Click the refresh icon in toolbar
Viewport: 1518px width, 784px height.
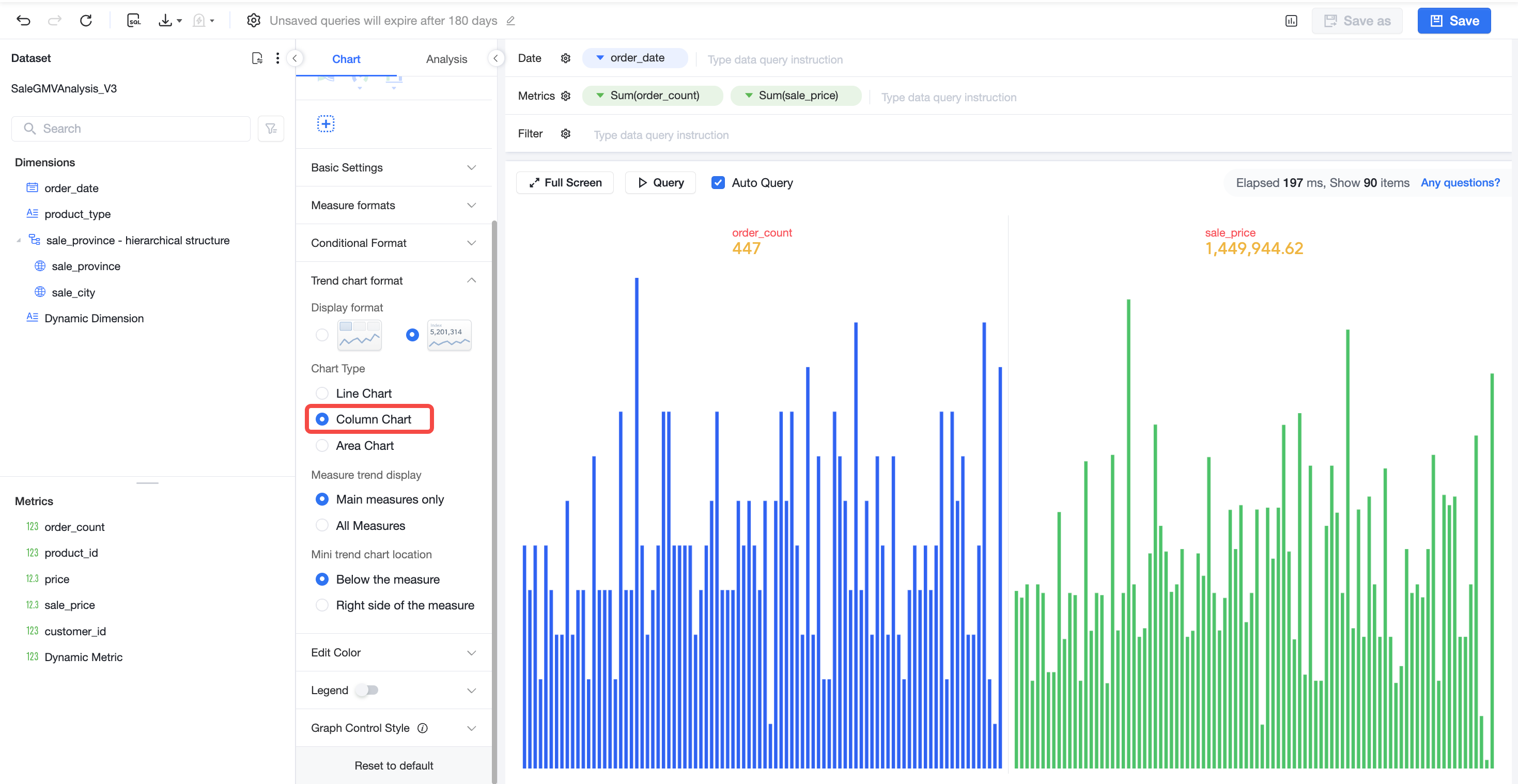(86, 21)
